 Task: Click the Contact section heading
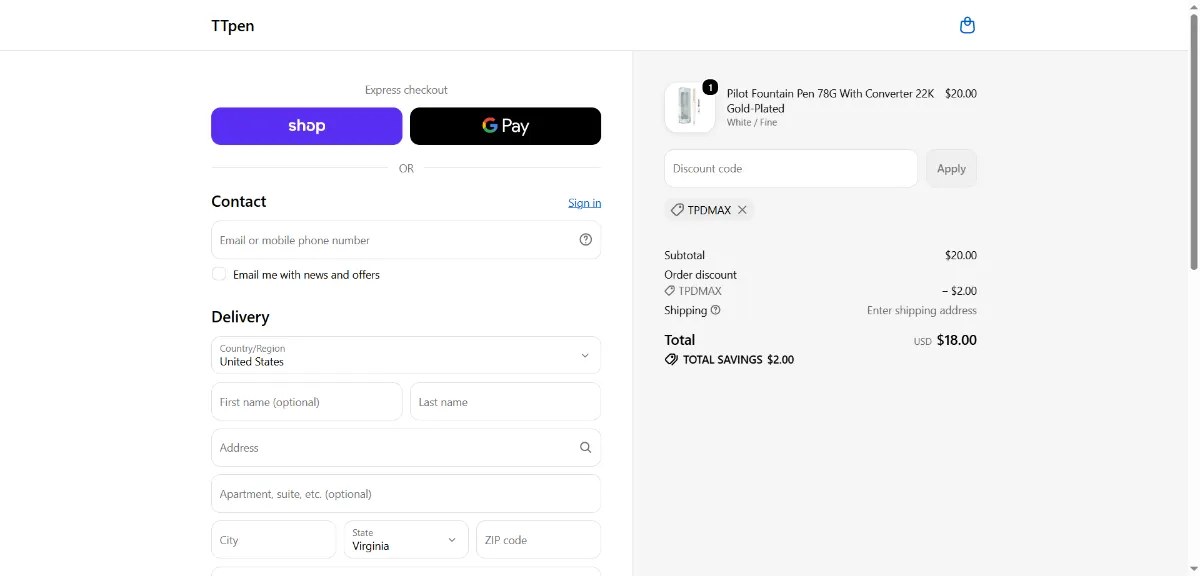[x=239, y=202]
